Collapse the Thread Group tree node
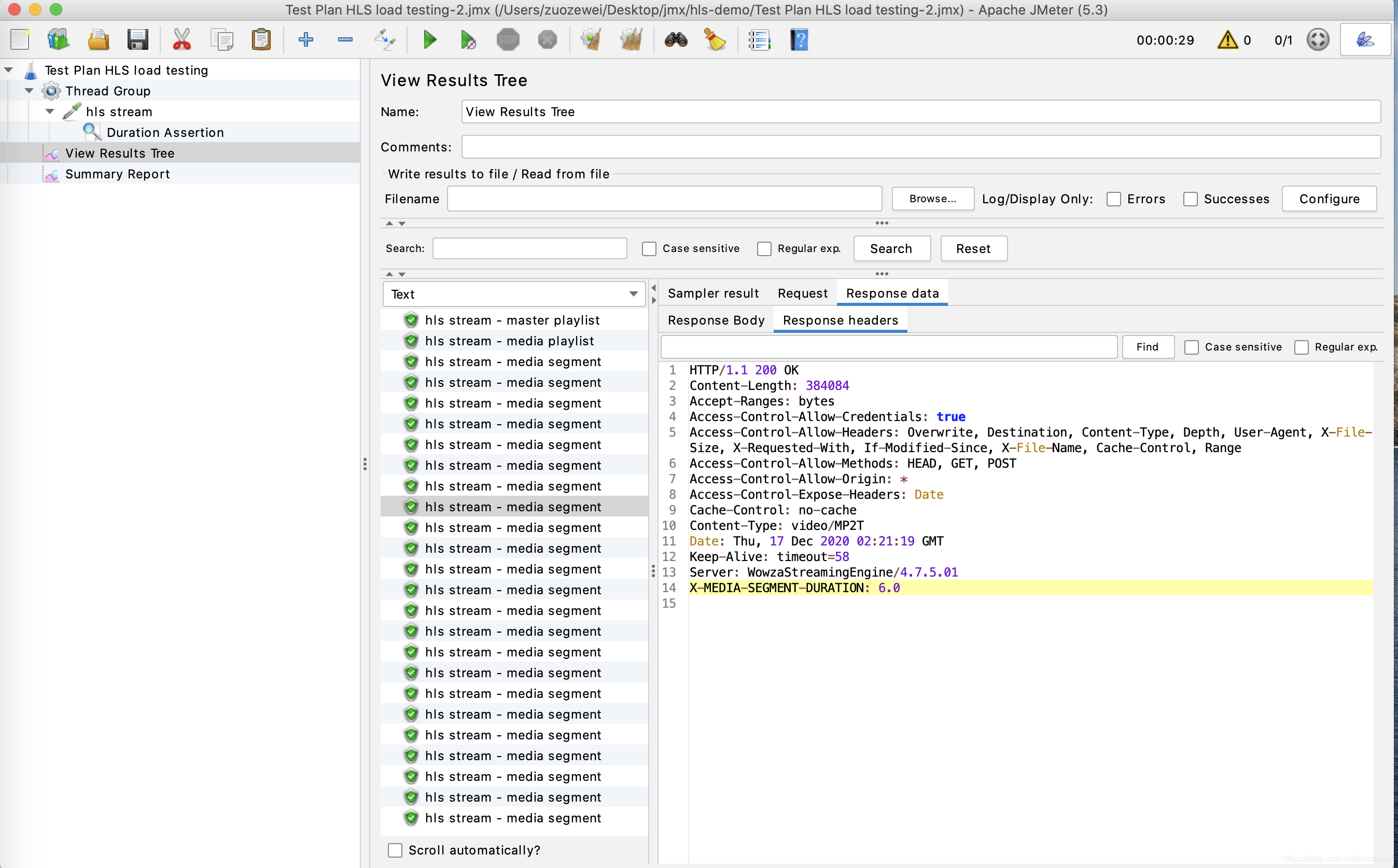1398x868 pixels. pyautogui.click(x=29, y=91)
